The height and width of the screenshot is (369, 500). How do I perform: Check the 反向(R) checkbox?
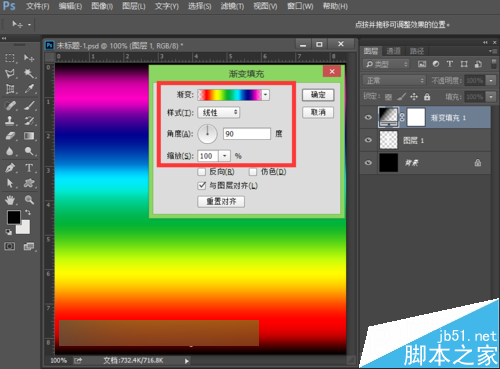[x=201, y=172]
